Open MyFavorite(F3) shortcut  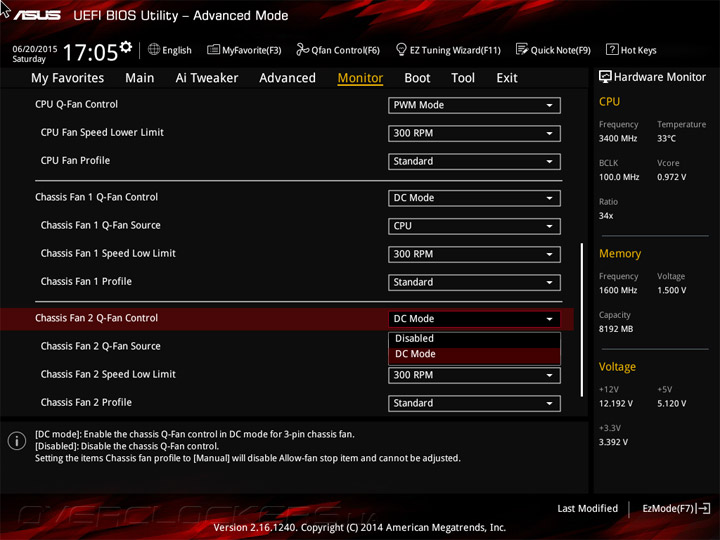click(x=244, y=50)
